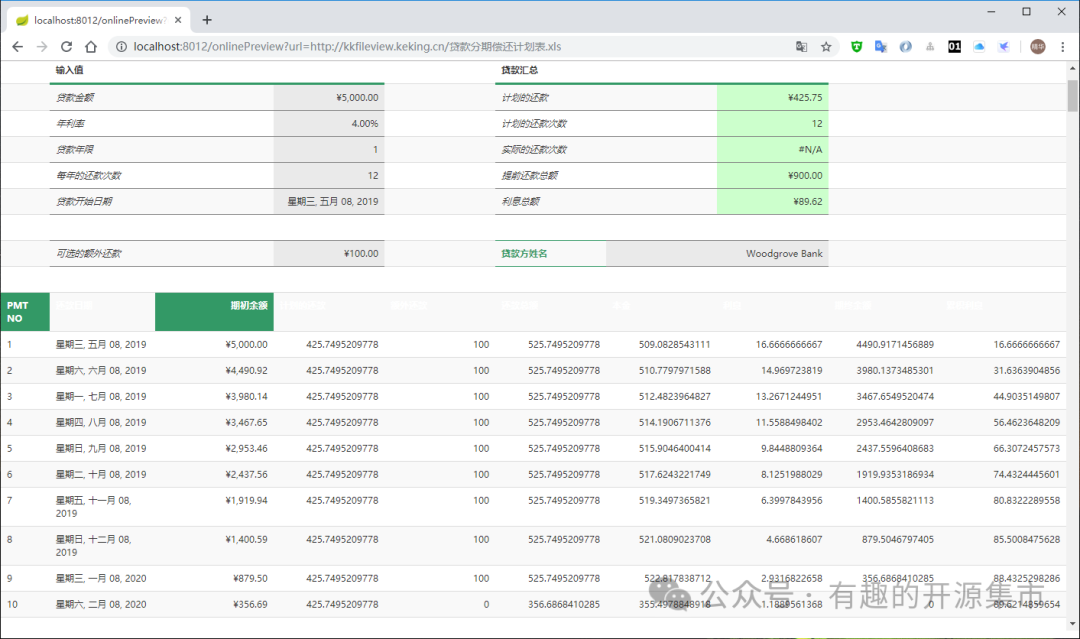Image resolution: width=1080 pixels, height=639 pixels.
Task: Select total payment cell 356.6868410285
Action: (550, 605)
